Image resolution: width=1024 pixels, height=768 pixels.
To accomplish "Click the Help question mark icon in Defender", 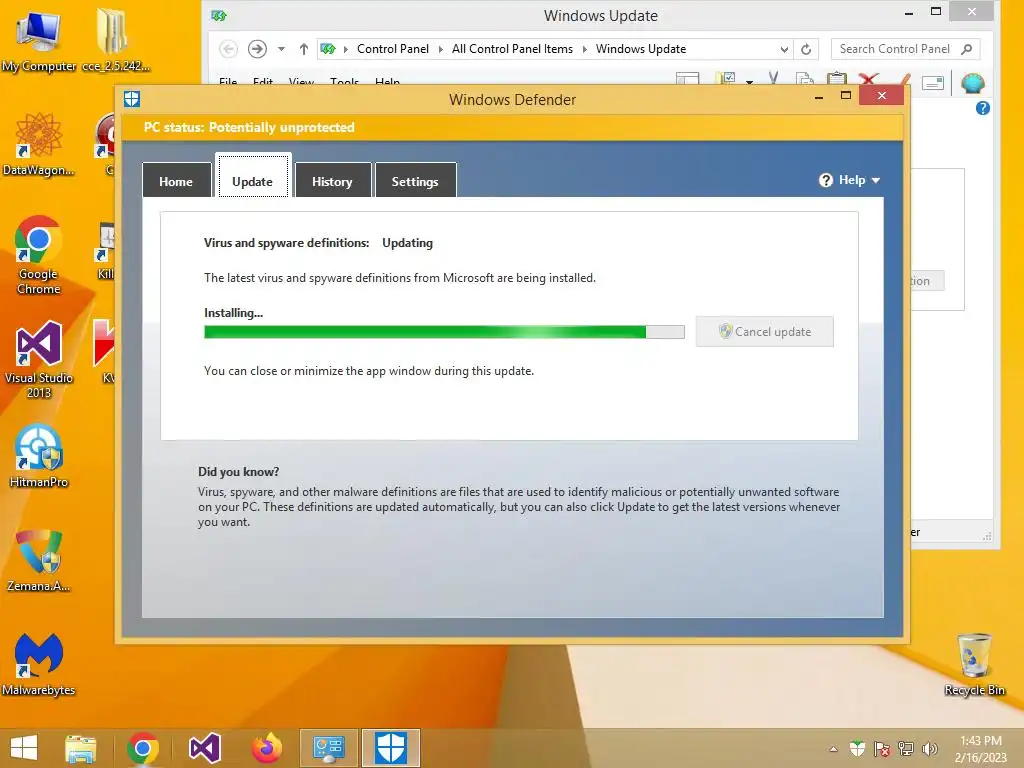I will pyautogui.click(x=826, y=180).
